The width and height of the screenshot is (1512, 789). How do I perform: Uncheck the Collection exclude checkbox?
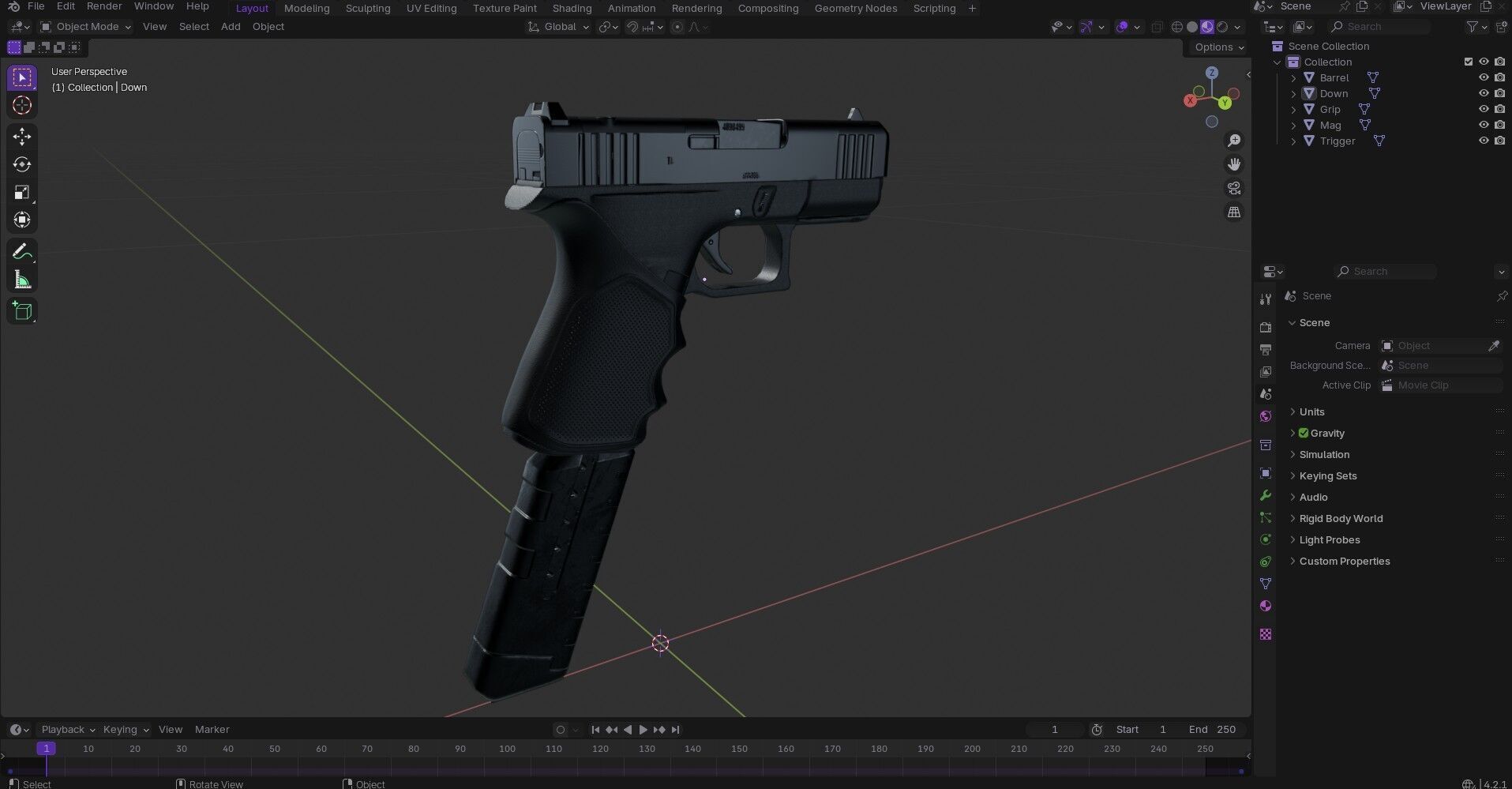pos(1469,62)
